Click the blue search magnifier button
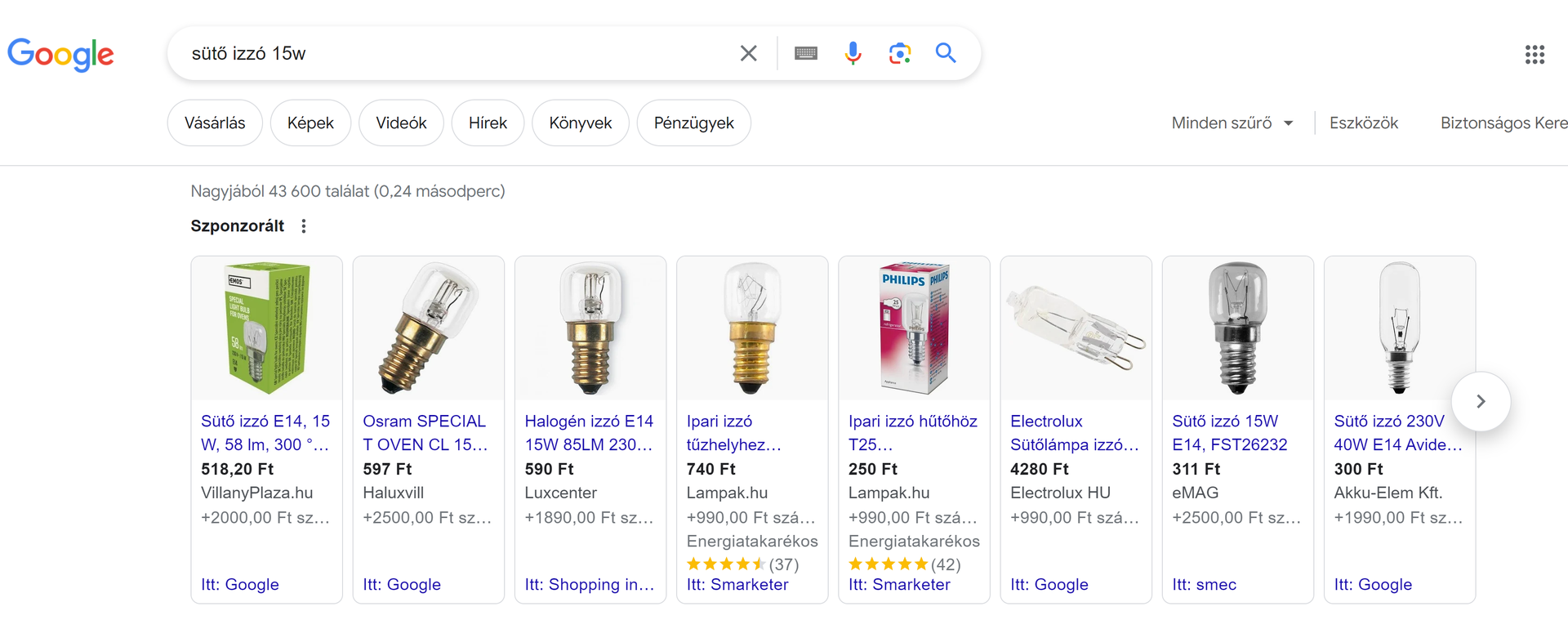This screenshot has height=638, width=1568. (x=946, y=54)
